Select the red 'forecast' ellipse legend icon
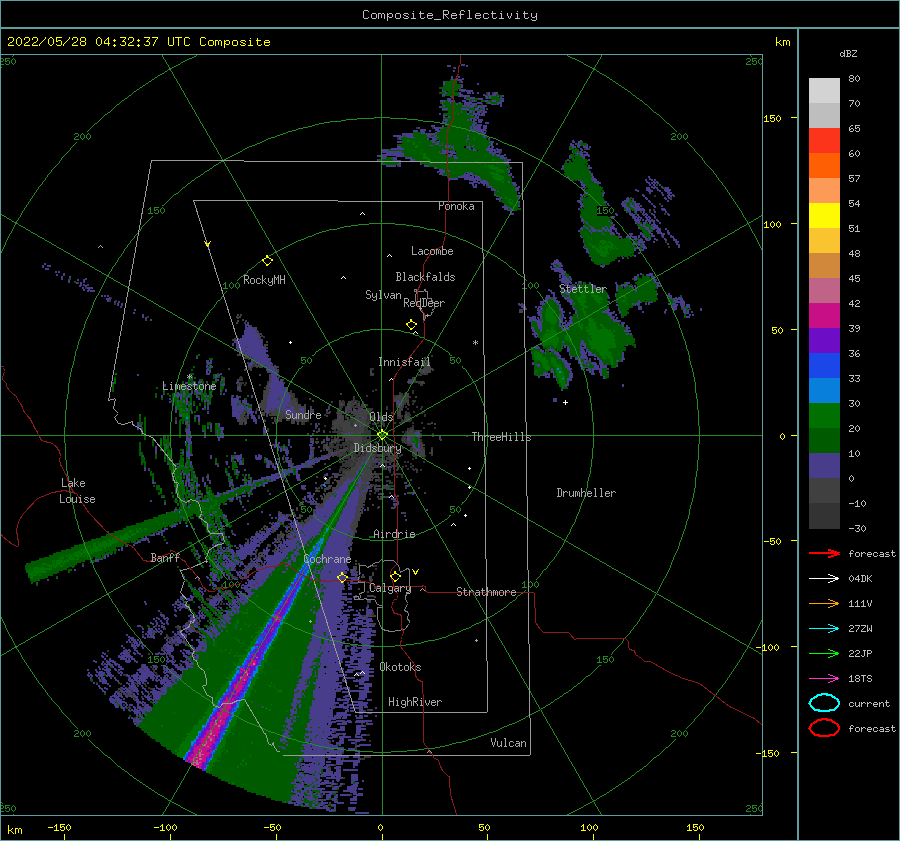This screenshot has width=900, height=841. (824, 728)
